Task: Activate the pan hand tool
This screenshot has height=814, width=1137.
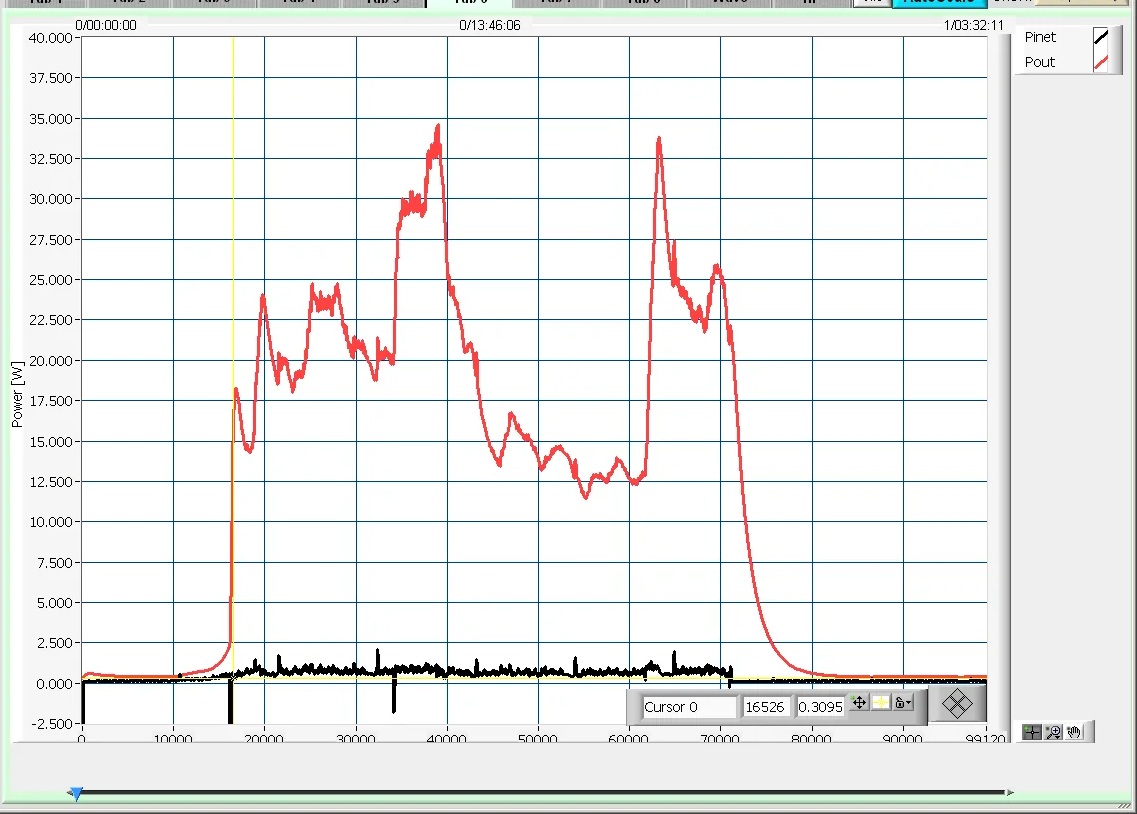Action: pos(1075,732)
